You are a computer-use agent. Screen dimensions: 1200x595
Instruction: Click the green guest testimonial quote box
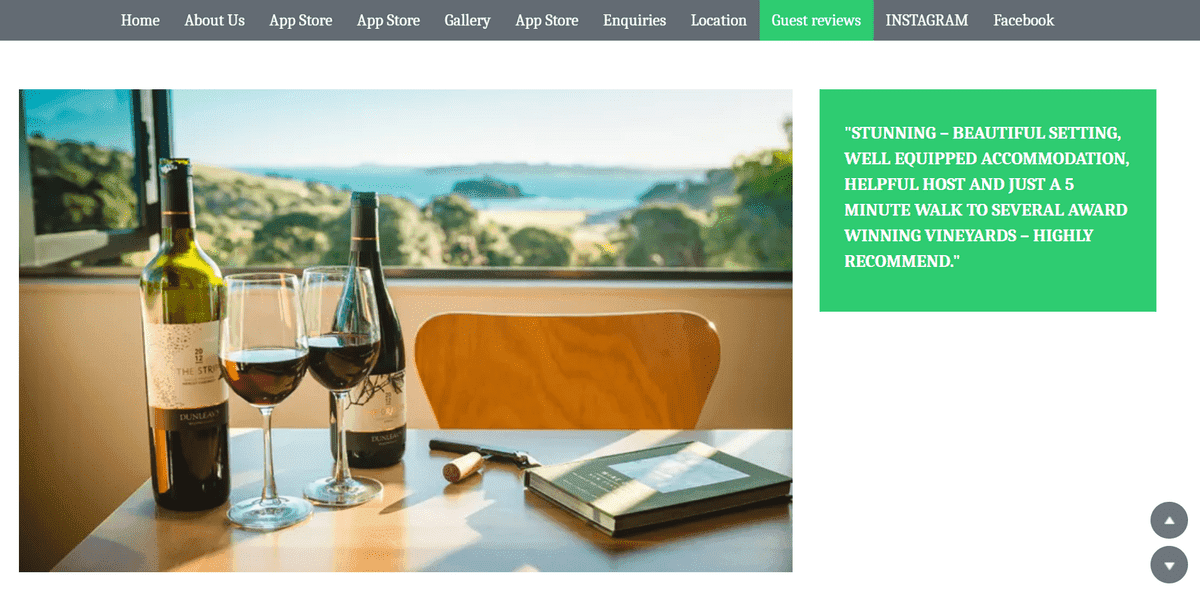click(x=987, y=200)
